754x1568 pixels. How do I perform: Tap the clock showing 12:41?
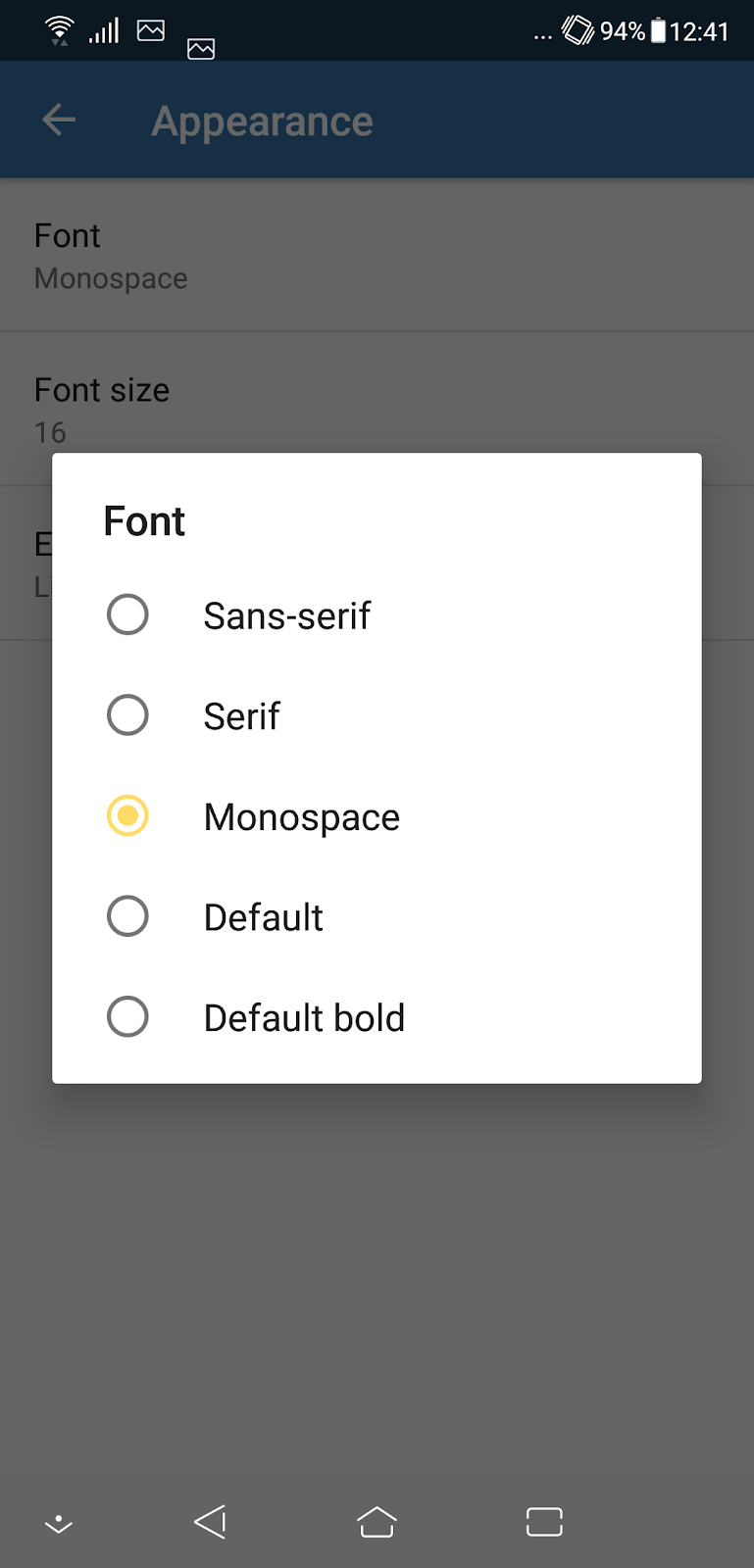(x=699, y=31)
